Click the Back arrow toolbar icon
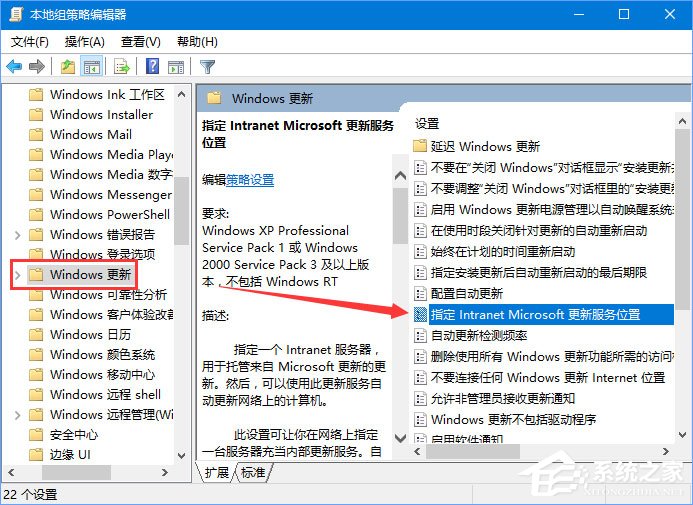Viewport: 693px width, 505px height. [14, 67]
